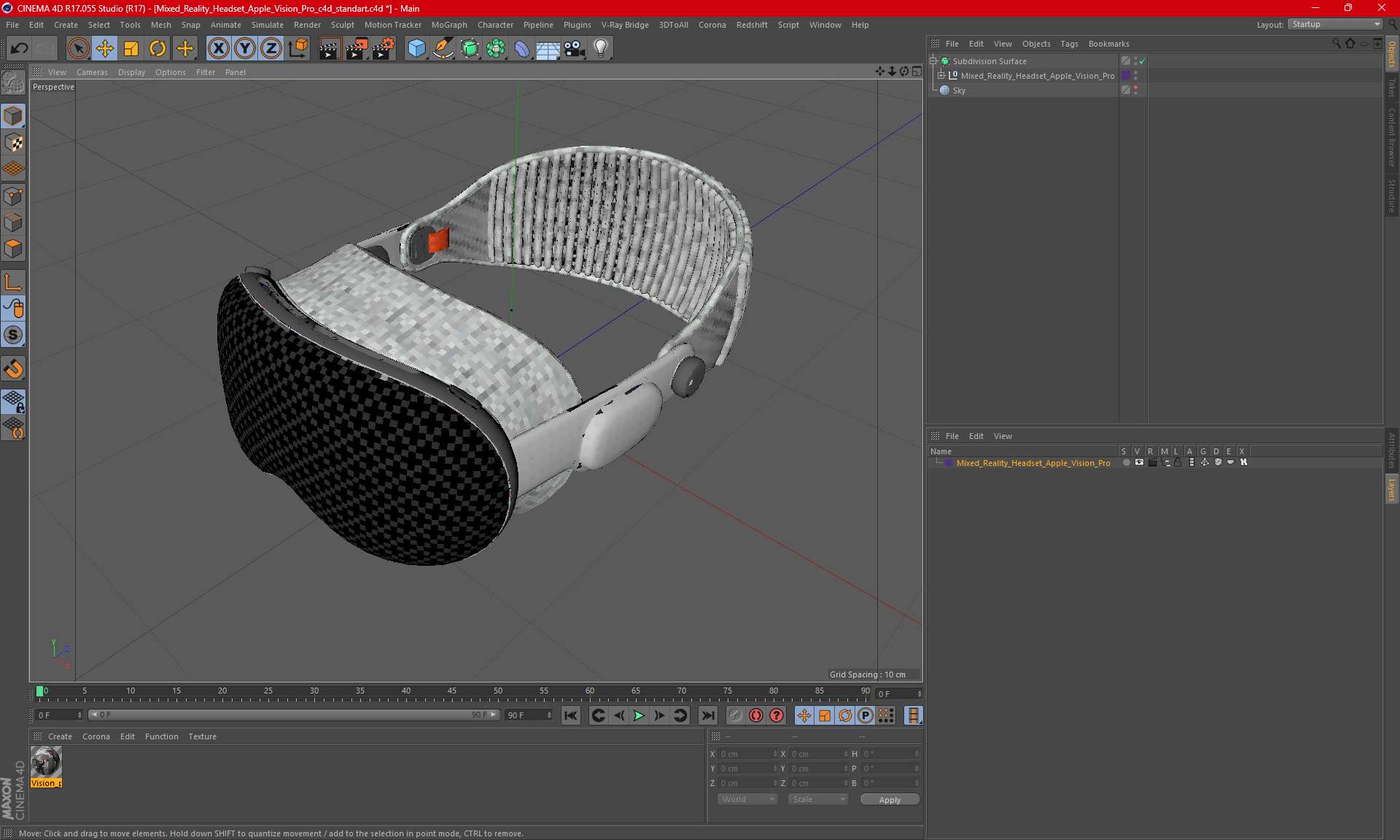Play the animation forward
Viewport: 1400px width, 840px height.
(x=639, y=715)
